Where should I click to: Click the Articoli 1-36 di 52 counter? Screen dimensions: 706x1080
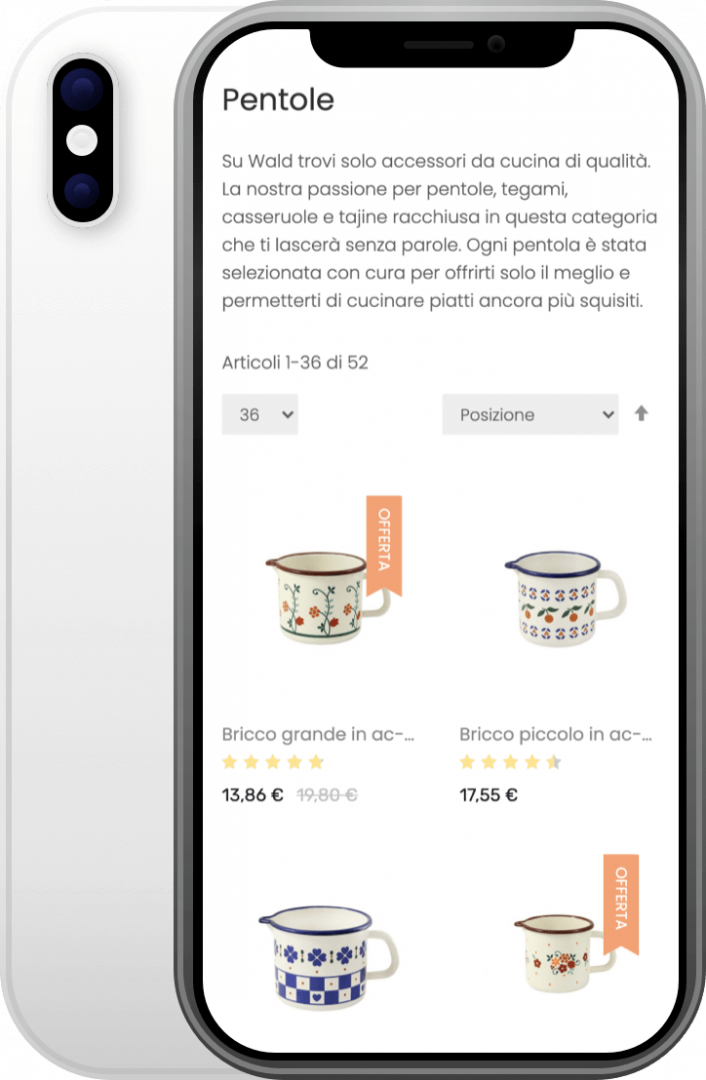(295, 362)
